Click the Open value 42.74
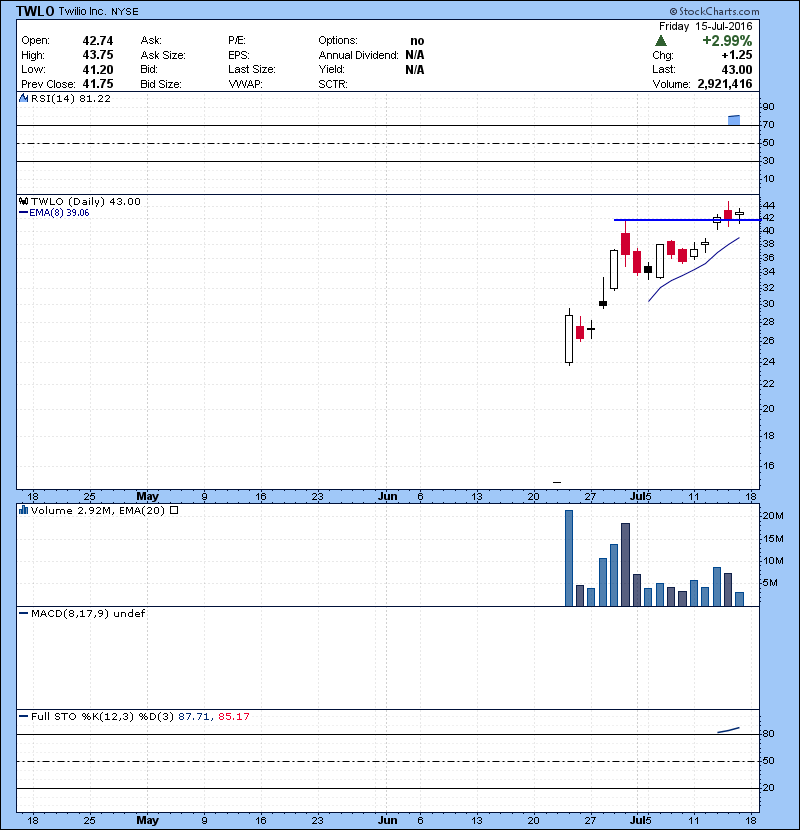Viewport: 800px width, 830px height. (x=98, y=41)
